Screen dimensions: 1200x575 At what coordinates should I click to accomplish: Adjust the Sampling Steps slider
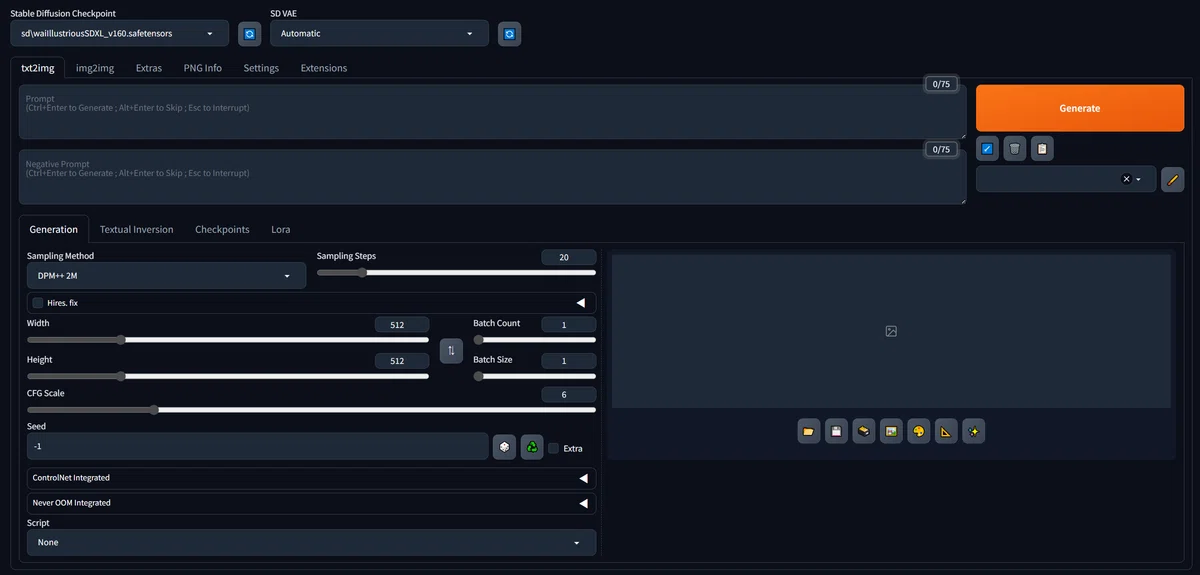click(x=456, y=273)
